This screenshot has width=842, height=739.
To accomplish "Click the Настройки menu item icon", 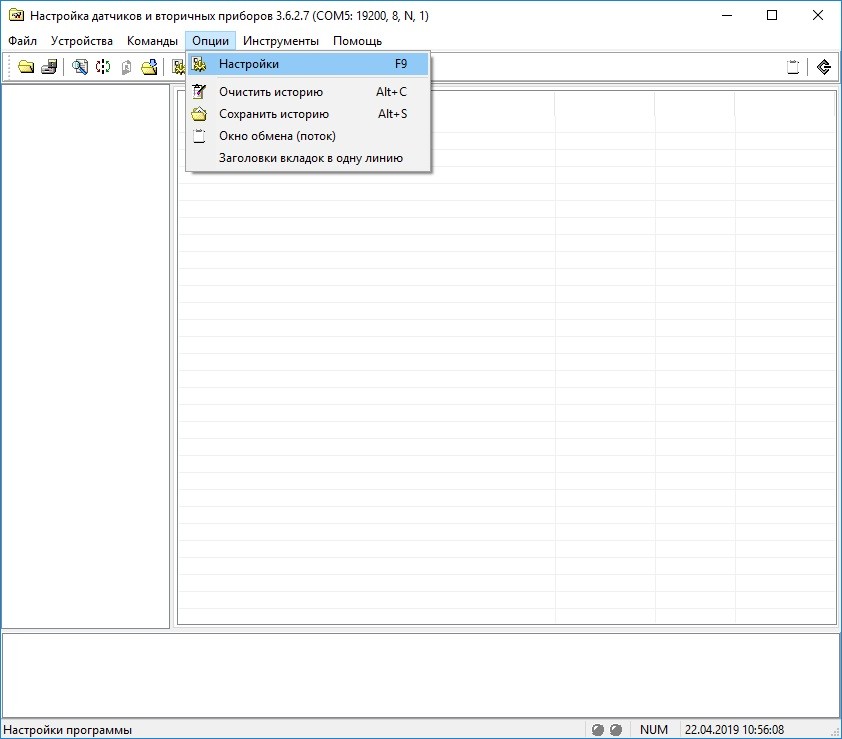I will (199, 64).
